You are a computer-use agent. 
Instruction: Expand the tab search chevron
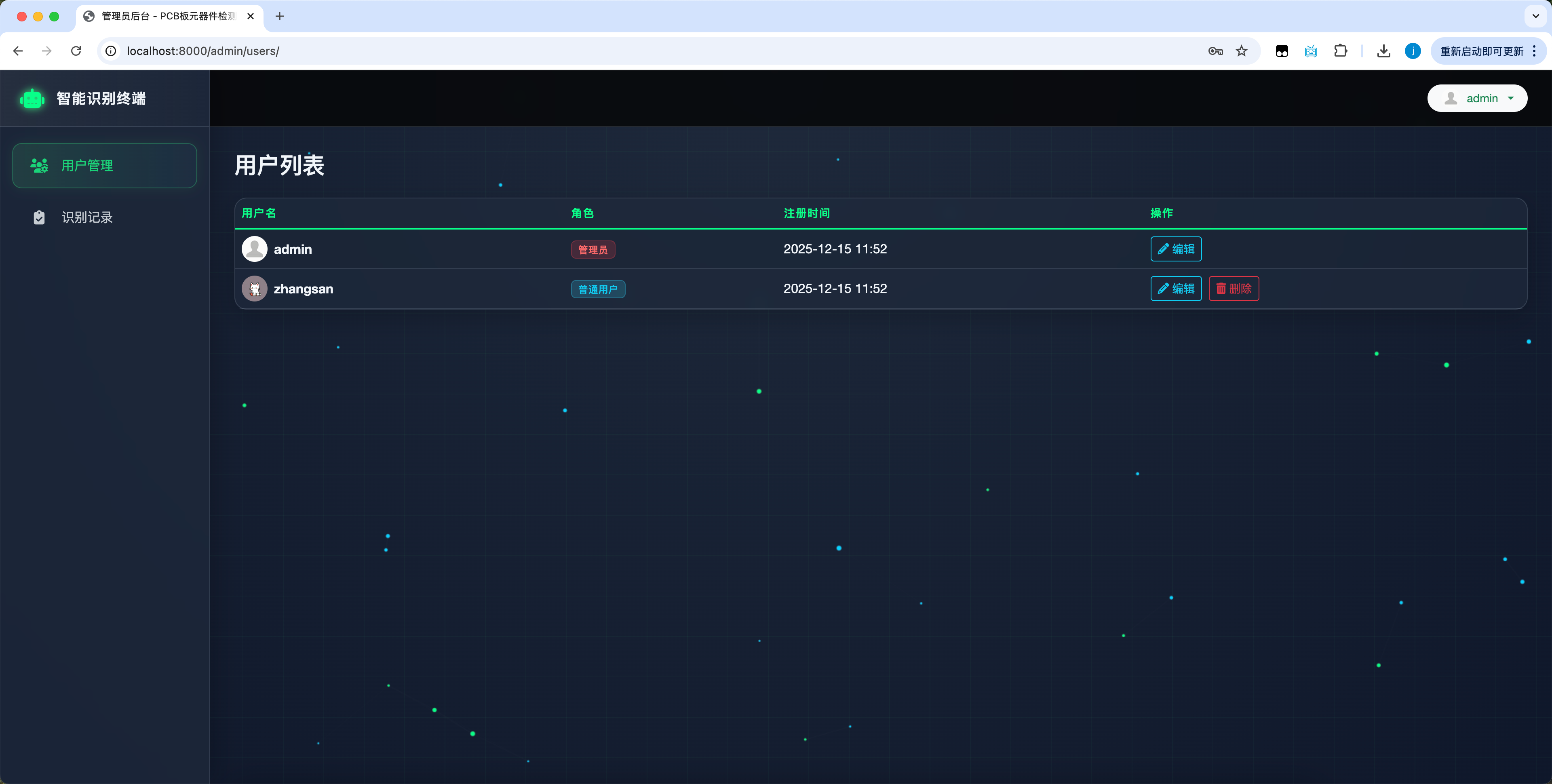pos(1536,16)
